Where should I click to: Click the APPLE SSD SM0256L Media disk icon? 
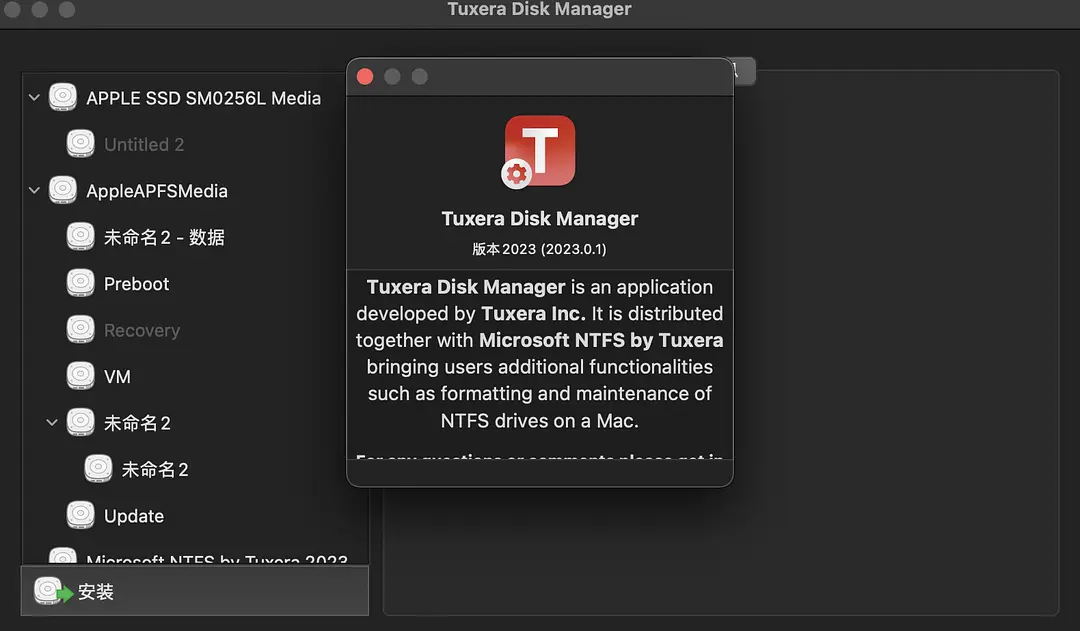tap(63, 97)
